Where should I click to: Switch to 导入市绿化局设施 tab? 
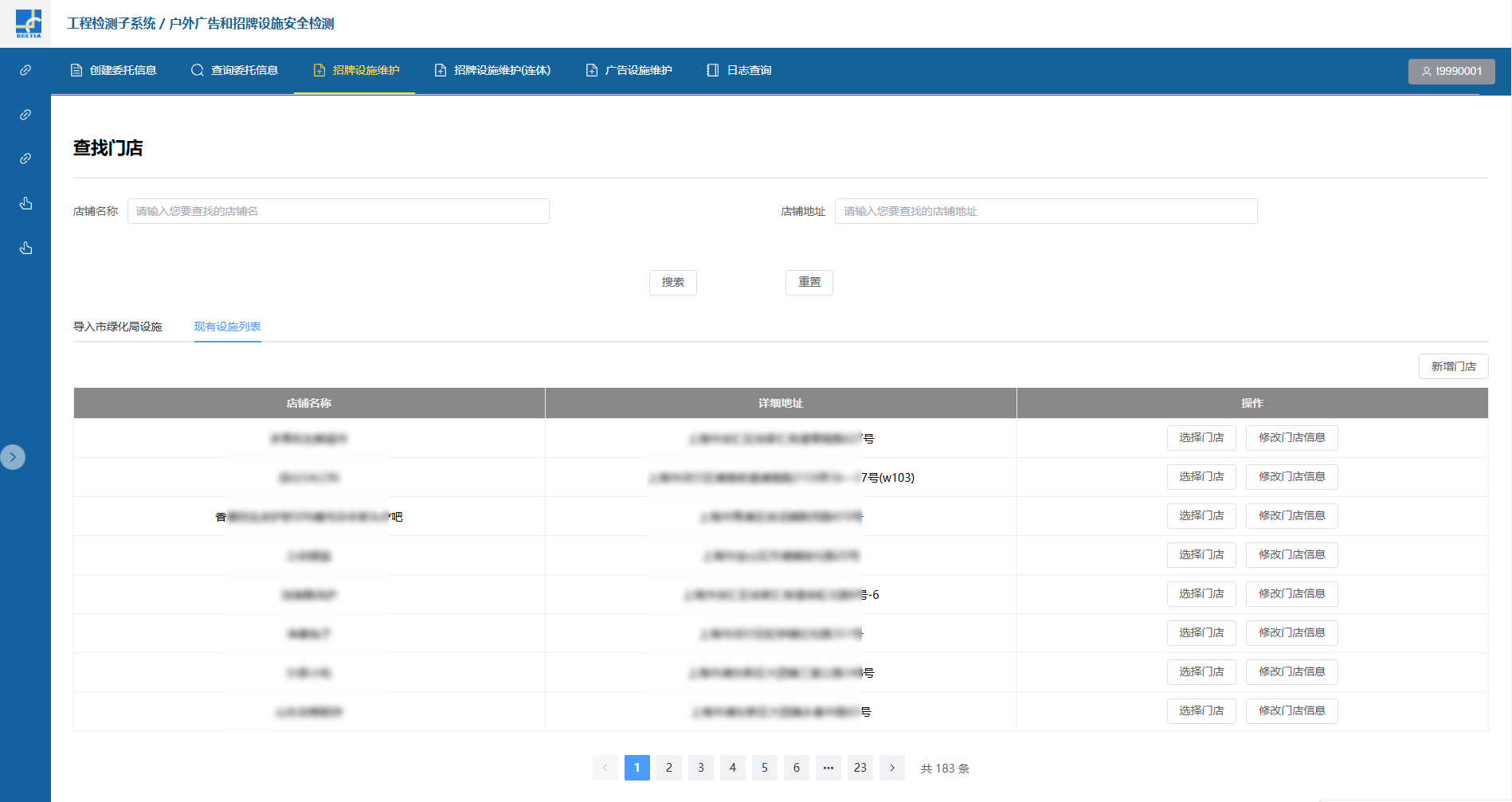tap(118, 327)
